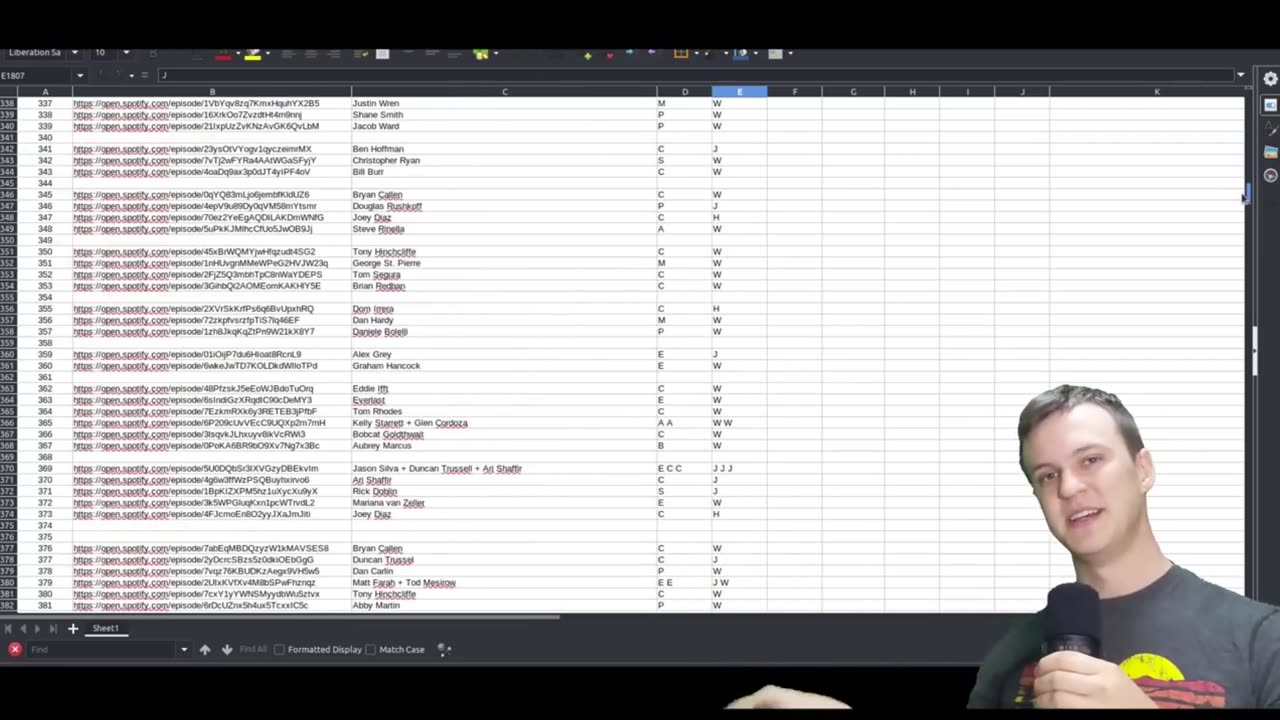This screenshot has width=1280, height=720.
Task: Select cell with 'Mariana van Zeller'
Action: tap(388, 503)
